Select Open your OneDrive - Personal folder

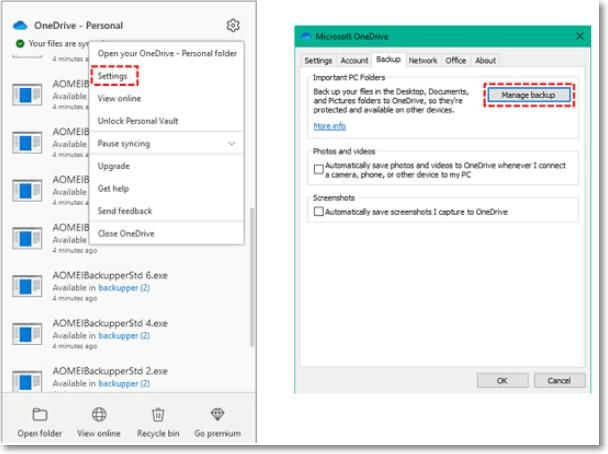coord(167,54)
